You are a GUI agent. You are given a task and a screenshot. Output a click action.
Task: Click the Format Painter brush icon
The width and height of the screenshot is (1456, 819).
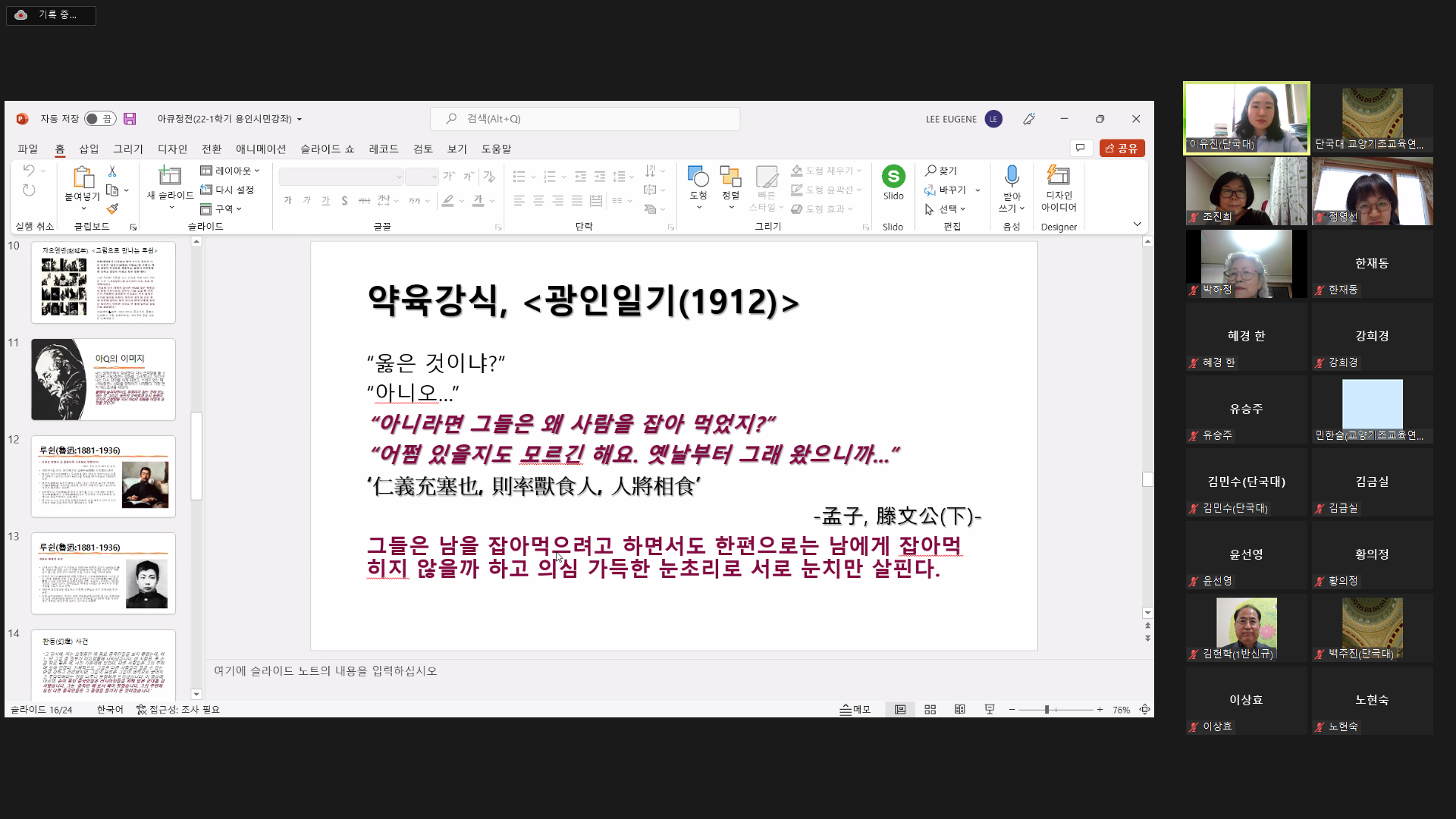[x=112, y=209]
